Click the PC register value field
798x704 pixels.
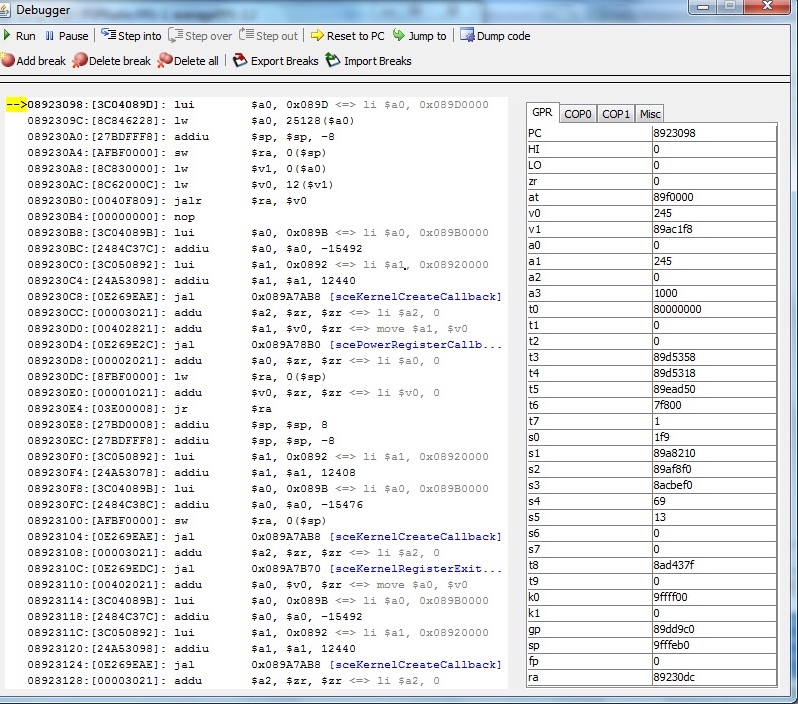click(712, 132)
